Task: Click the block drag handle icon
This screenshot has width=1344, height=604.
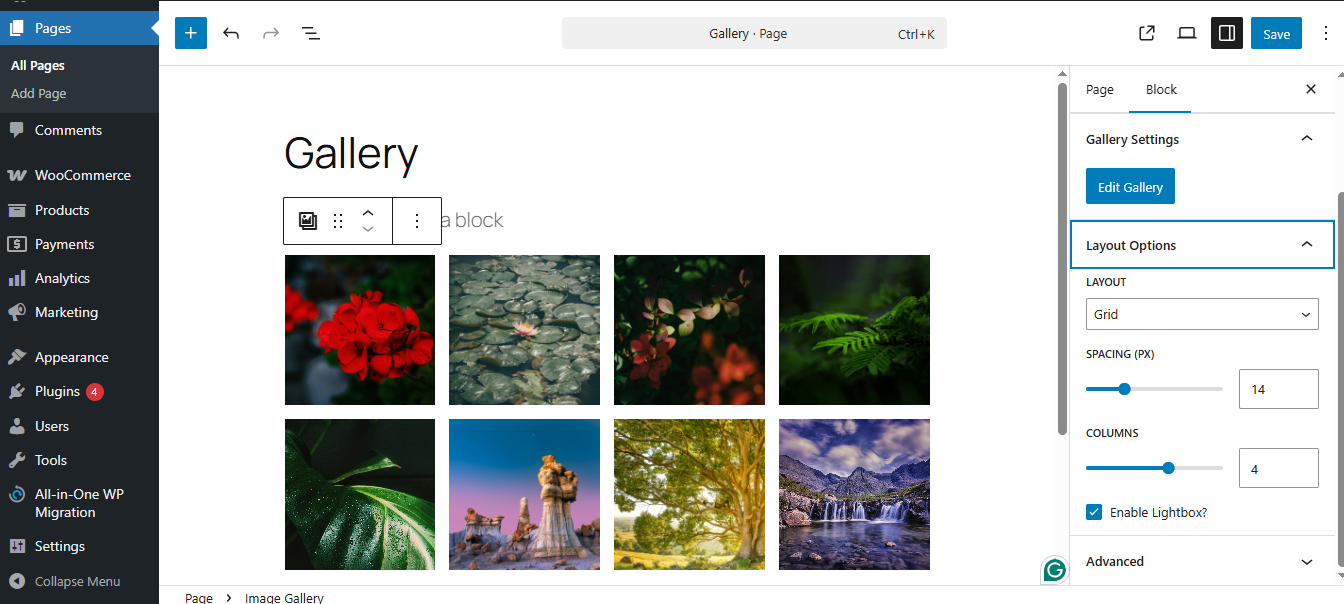Action: pyautogui.click(x=338, y=221)
